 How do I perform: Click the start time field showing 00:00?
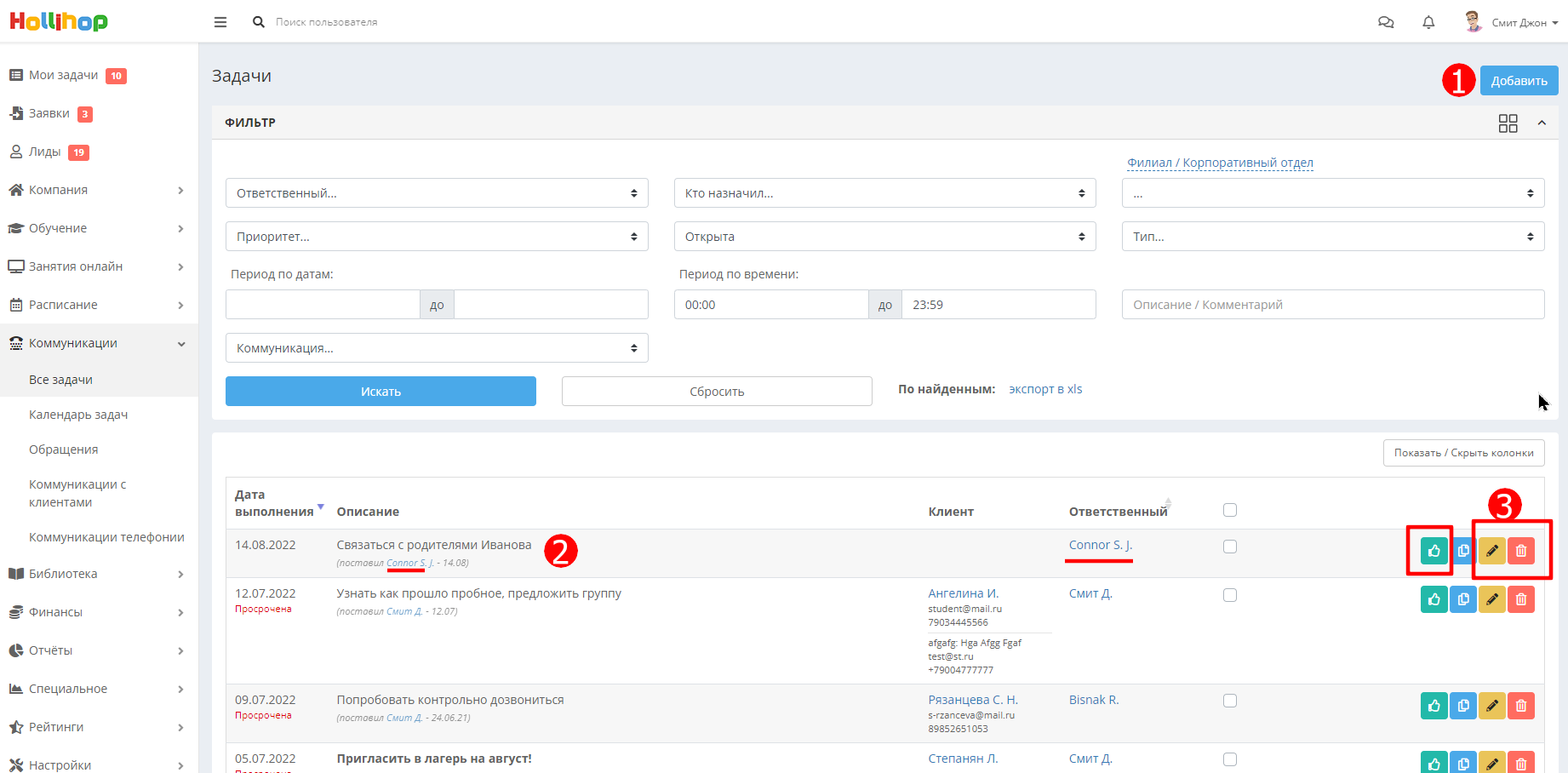[771, 305]
